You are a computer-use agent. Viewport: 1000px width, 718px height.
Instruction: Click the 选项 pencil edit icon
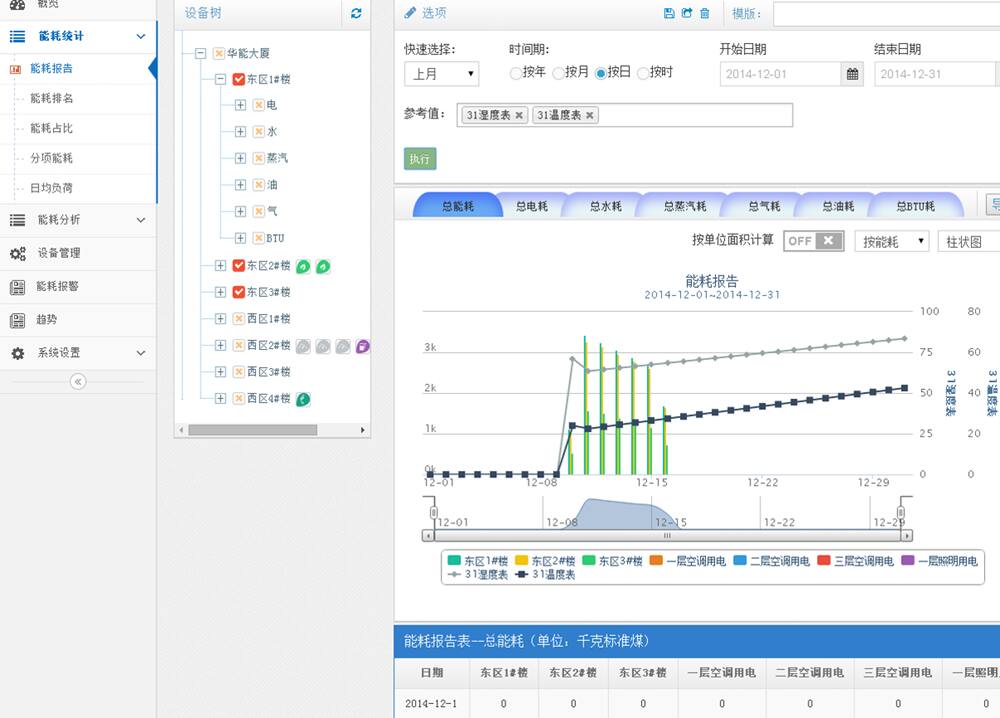(410, 12)
